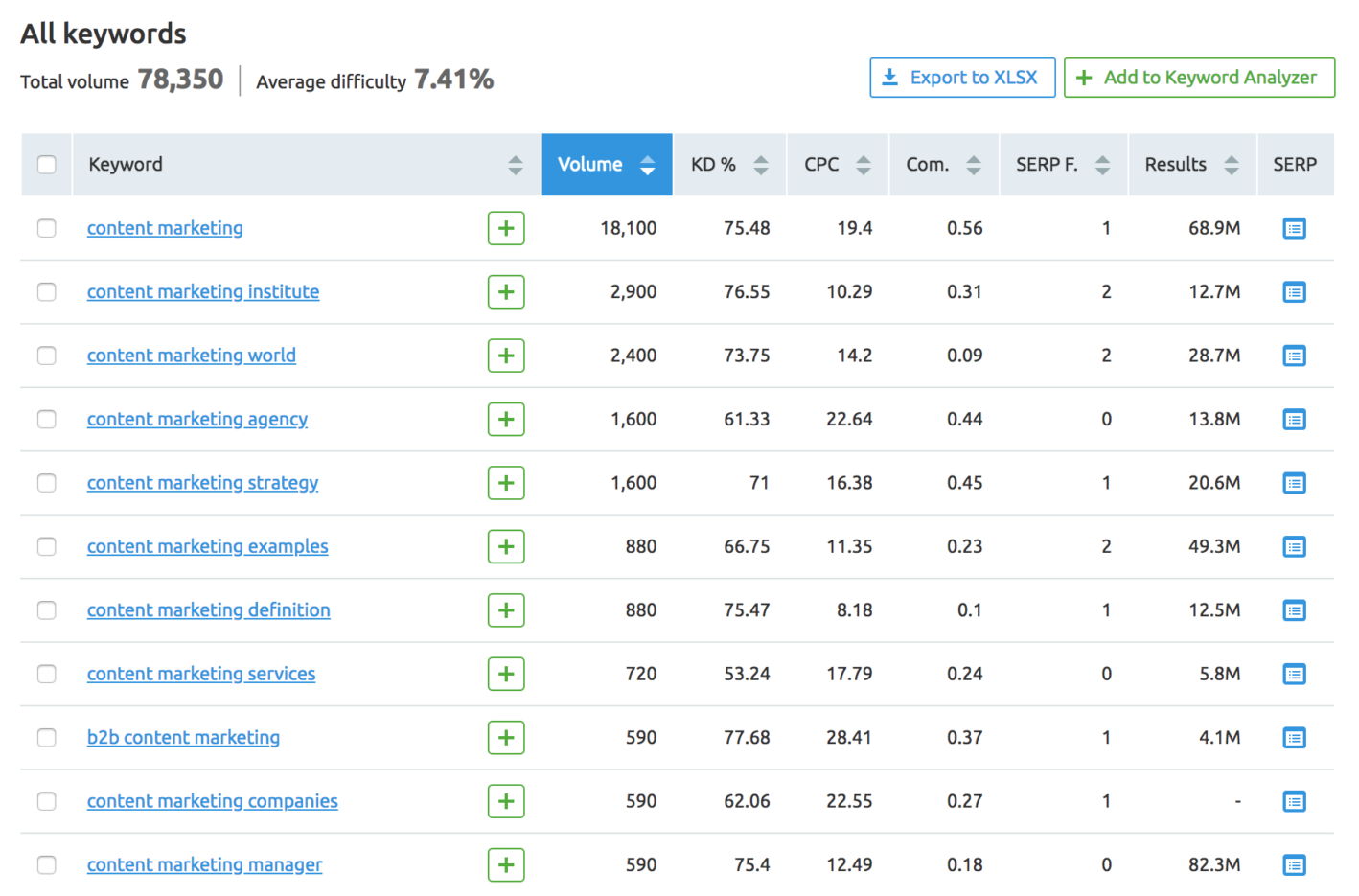Open SERP view for "content marketing manager"

coord(1295,864)
